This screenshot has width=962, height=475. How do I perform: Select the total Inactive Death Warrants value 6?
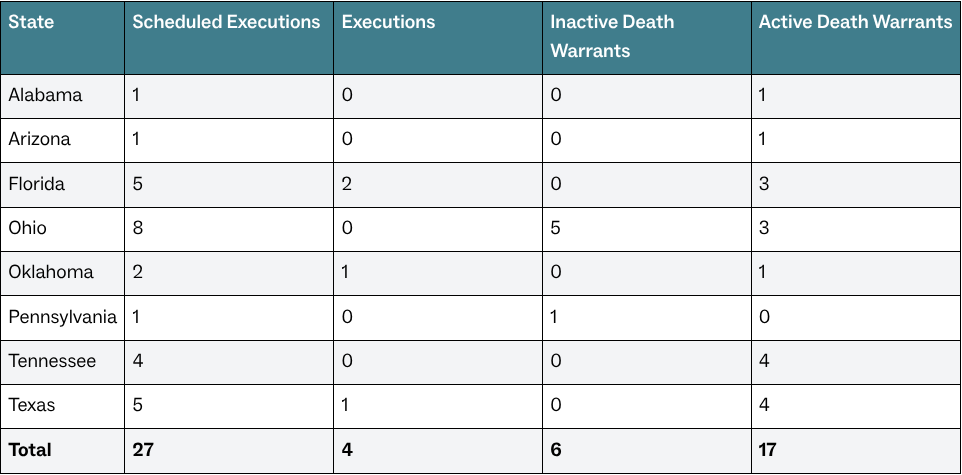[x=556, y=450]
